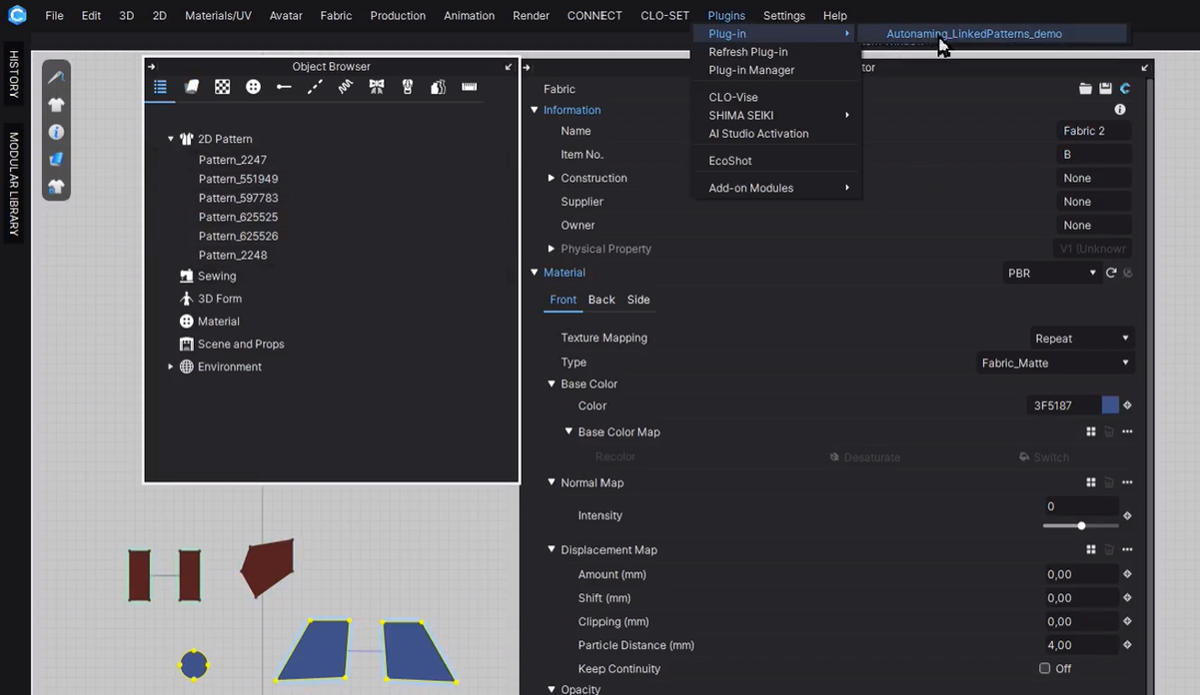Screen dimensions: 1200x695
Task: Click the Color keyframe diamond icon
Action: (1127, 405)
